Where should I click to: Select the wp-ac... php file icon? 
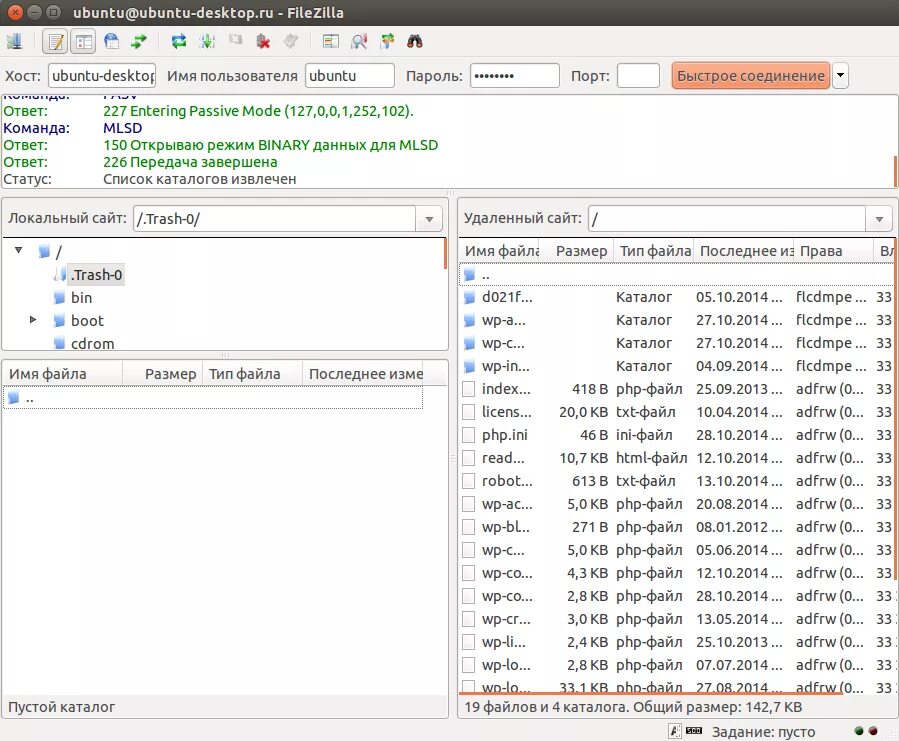click(x=469, y=504)
